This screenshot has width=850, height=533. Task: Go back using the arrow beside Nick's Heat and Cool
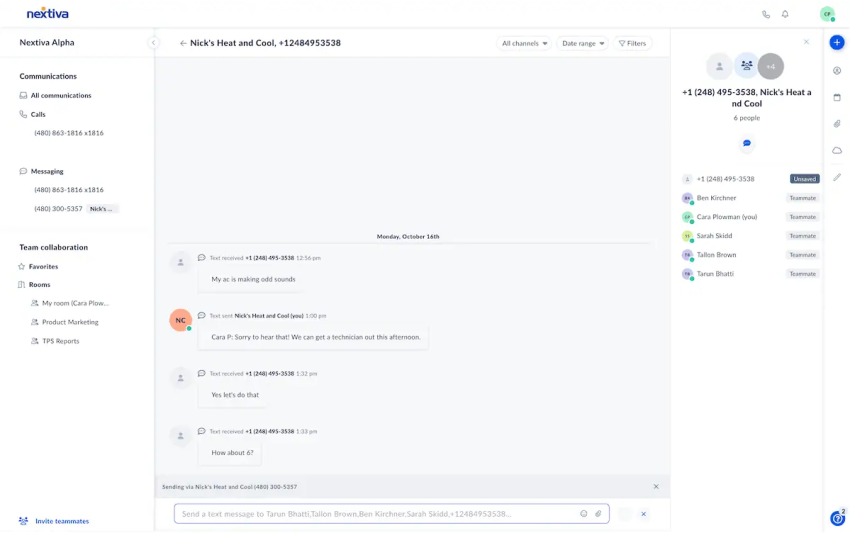pyautogui.click(x=183, y=43)
